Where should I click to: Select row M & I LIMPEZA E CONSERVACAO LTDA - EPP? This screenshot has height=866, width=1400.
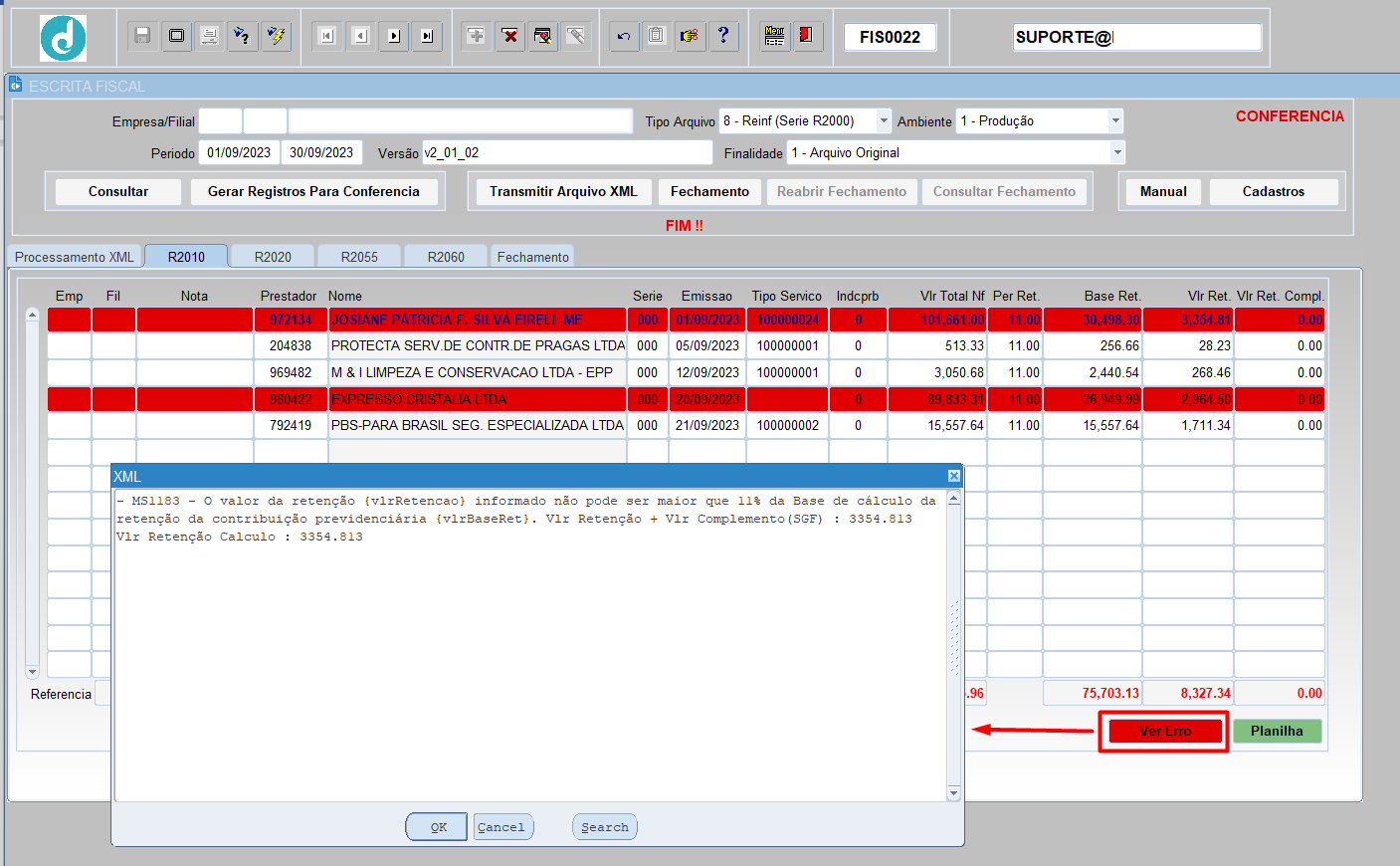pyautogui.click(x=686, y=372)
